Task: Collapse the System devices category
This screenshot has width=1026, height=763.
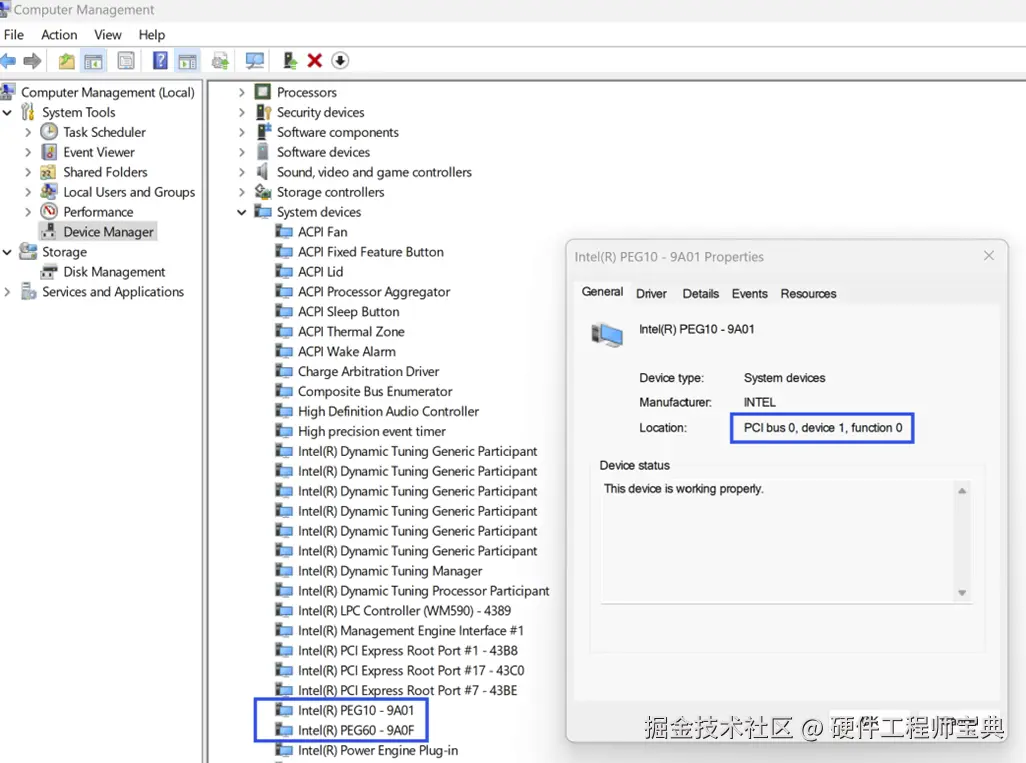Action: pos(241,212)
